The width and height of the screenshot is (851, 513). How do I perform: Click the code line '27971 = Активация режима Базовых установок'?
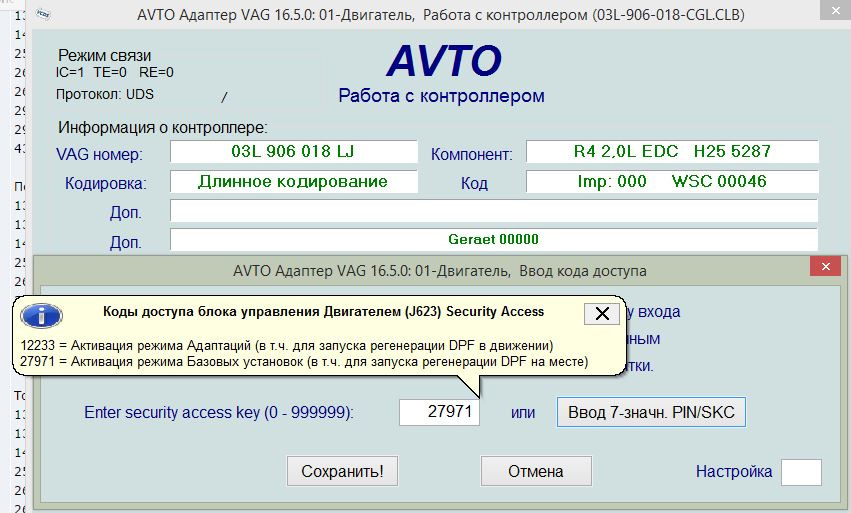(x=304, y=362)
